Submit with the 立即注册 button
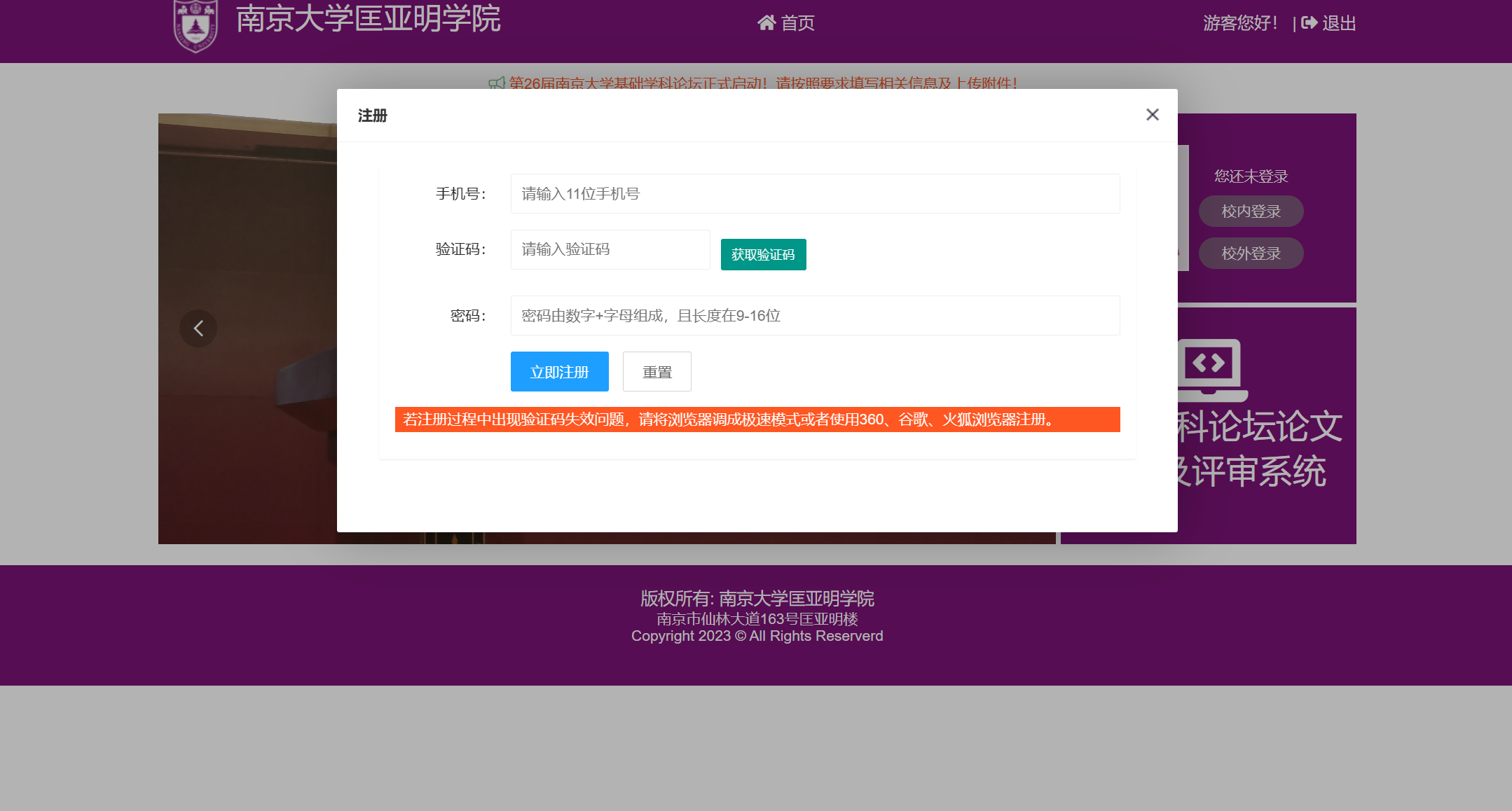The width and height of the screenshot is (1512, 811). click(x=559, y=372)
